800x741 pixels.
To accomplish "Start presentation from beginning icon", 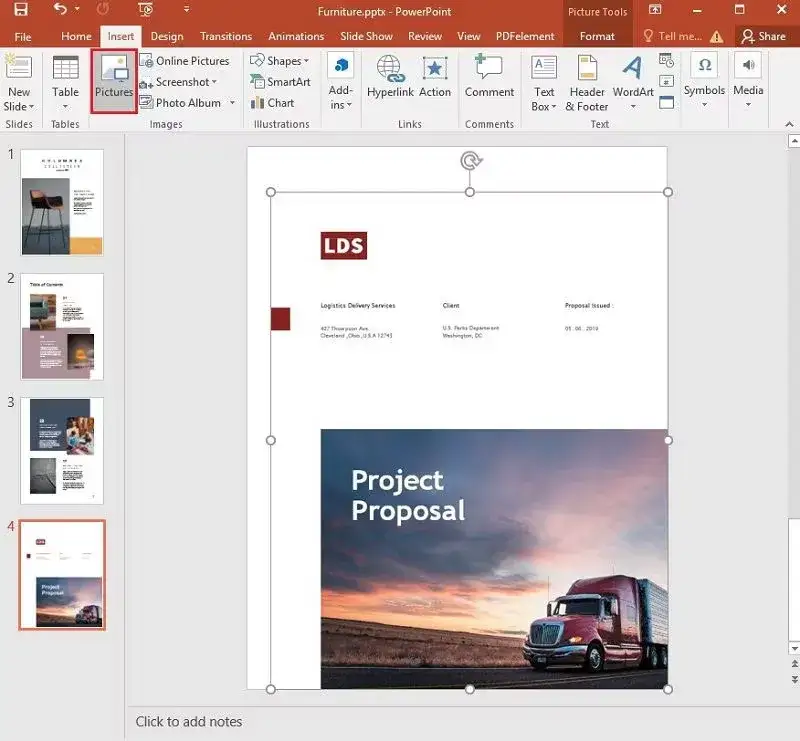I will [x=145, y=9].
